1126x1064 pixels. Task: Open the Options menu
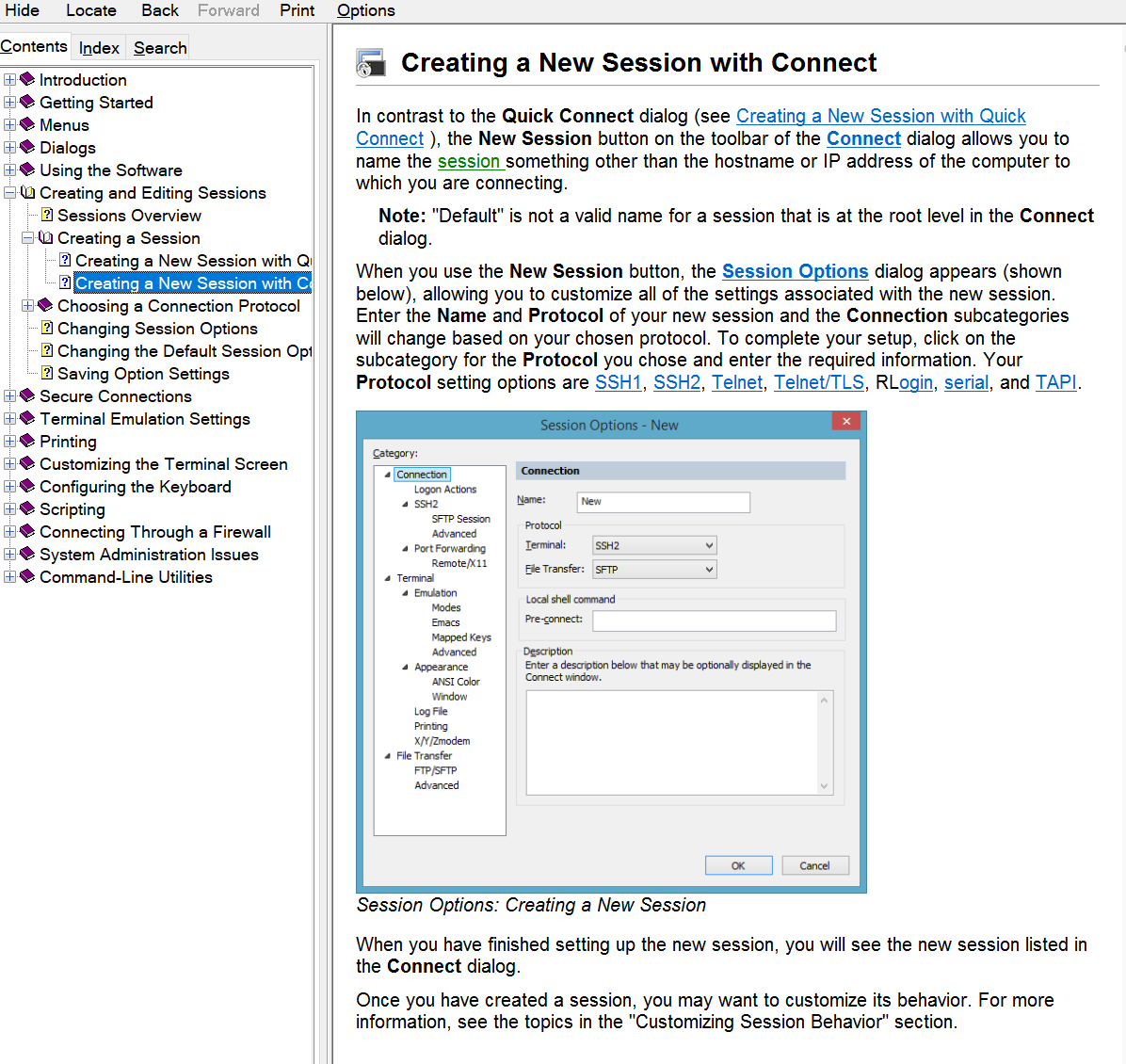coord(366,10)
